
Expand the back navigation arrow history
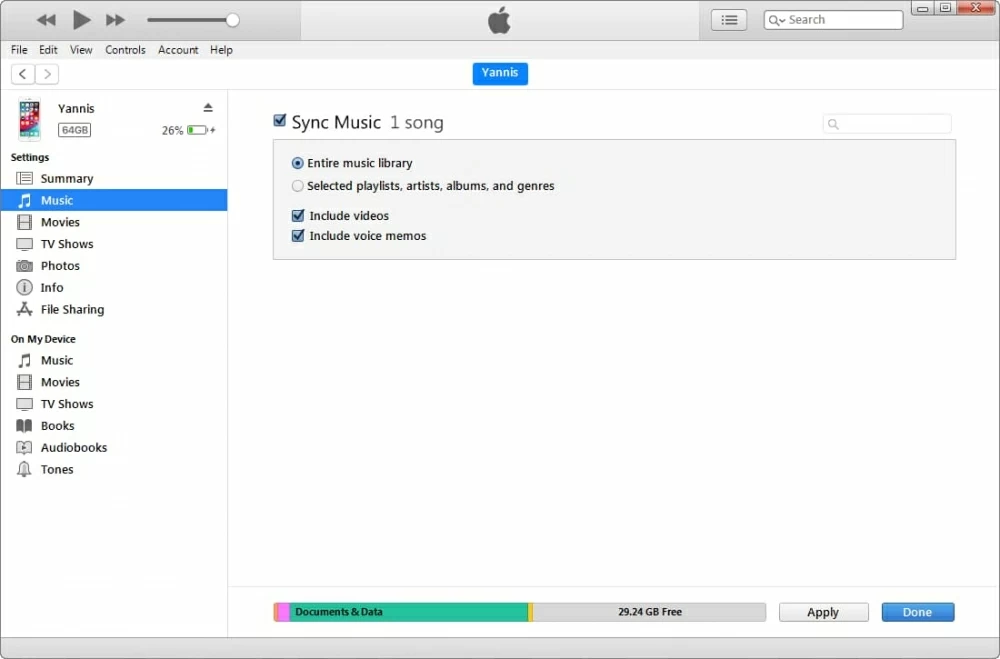(x=22, y=73)
